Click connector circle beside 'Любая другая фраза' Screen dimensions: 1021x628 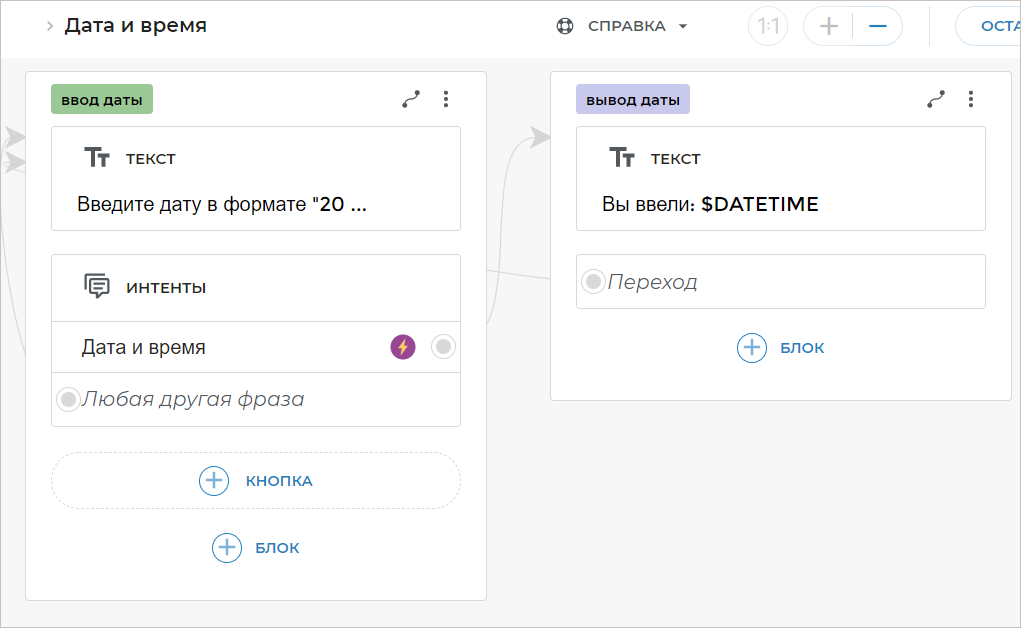point(68,400)
